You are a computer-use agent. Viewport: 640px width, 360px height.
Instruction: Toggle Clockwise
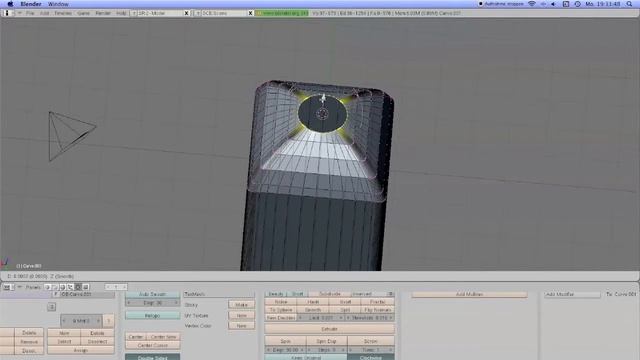coord(371,357)
